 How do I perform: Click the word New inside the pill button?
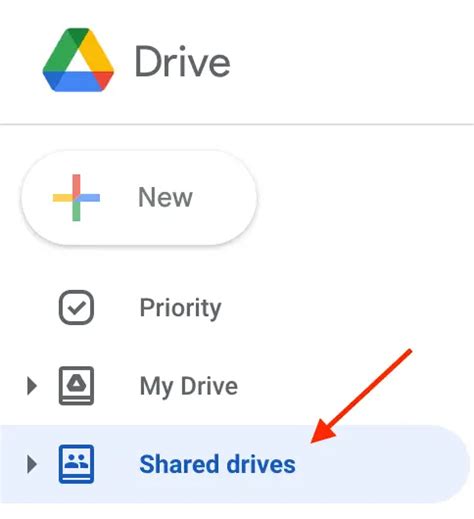165,197
